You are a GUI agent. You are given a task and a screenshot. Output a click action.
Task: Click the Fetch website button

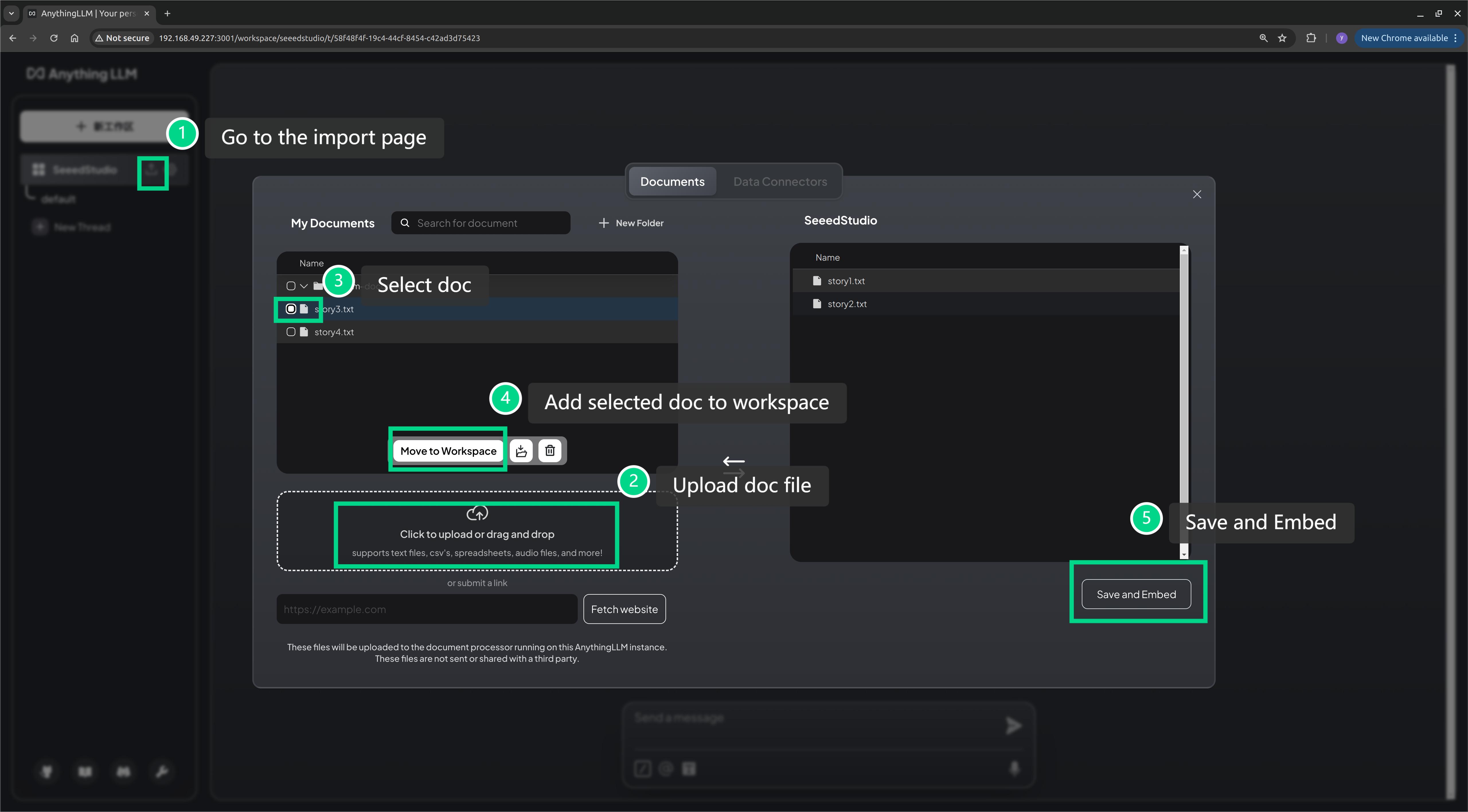tap(624, 609)
